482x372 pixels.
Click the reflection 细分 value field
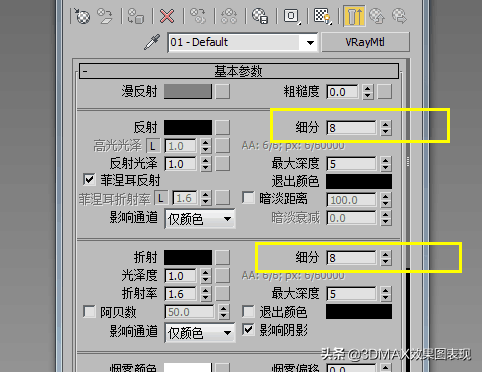tap(351, 128)
